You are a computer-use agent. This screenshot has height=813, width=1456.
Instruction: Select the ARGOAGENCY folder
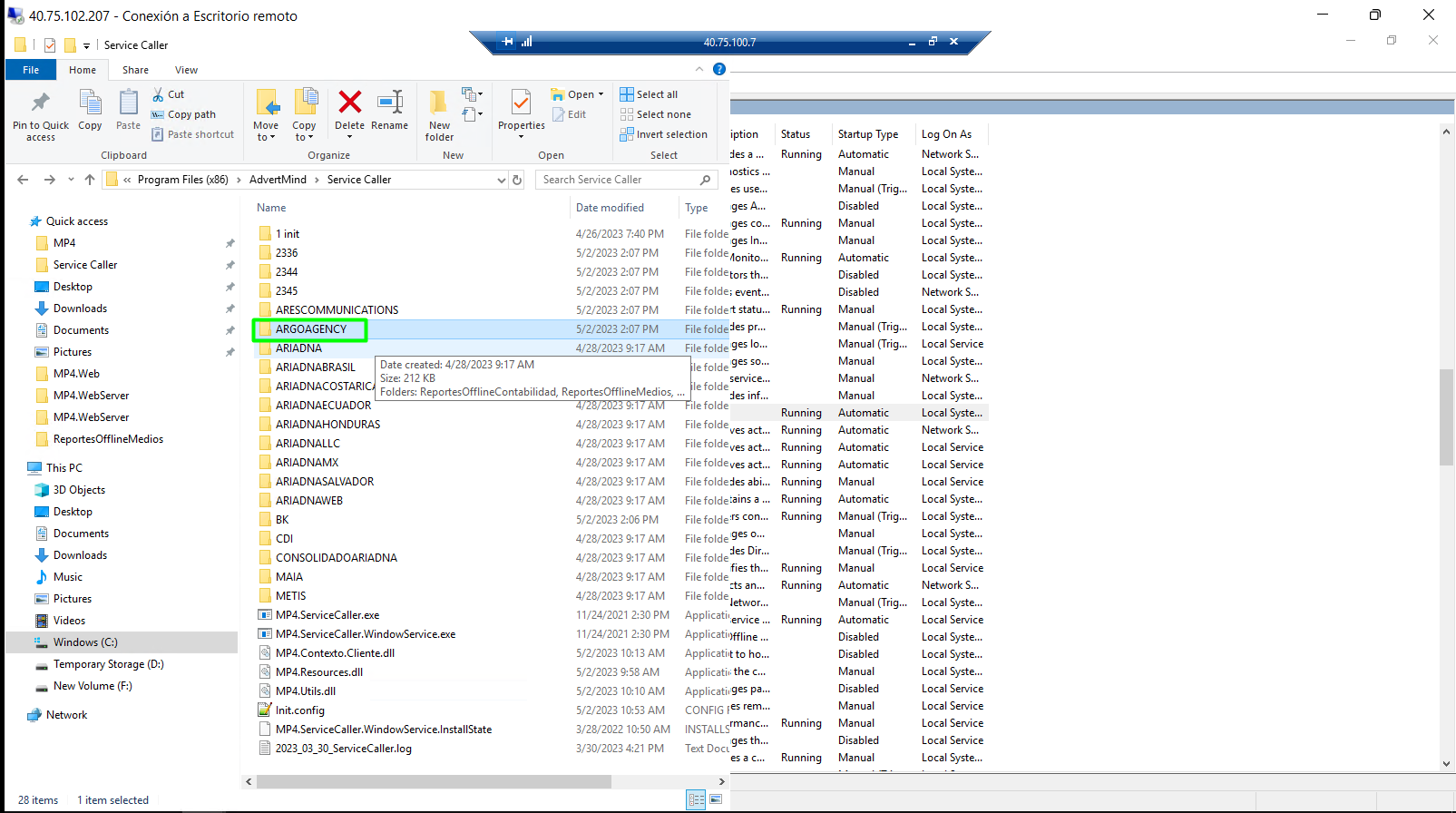(310, 329)
